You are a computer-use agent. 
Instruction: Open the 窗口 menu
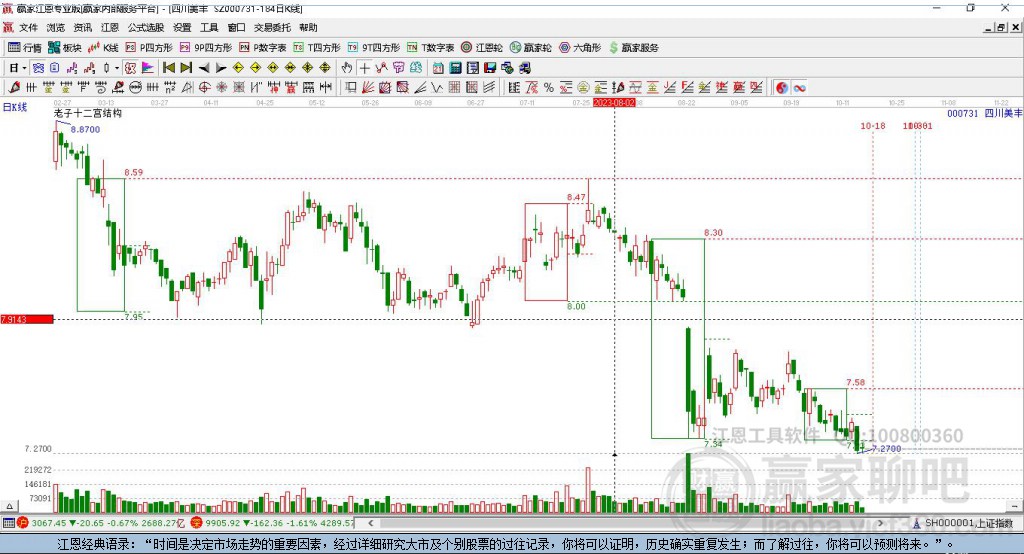[236, 27]
